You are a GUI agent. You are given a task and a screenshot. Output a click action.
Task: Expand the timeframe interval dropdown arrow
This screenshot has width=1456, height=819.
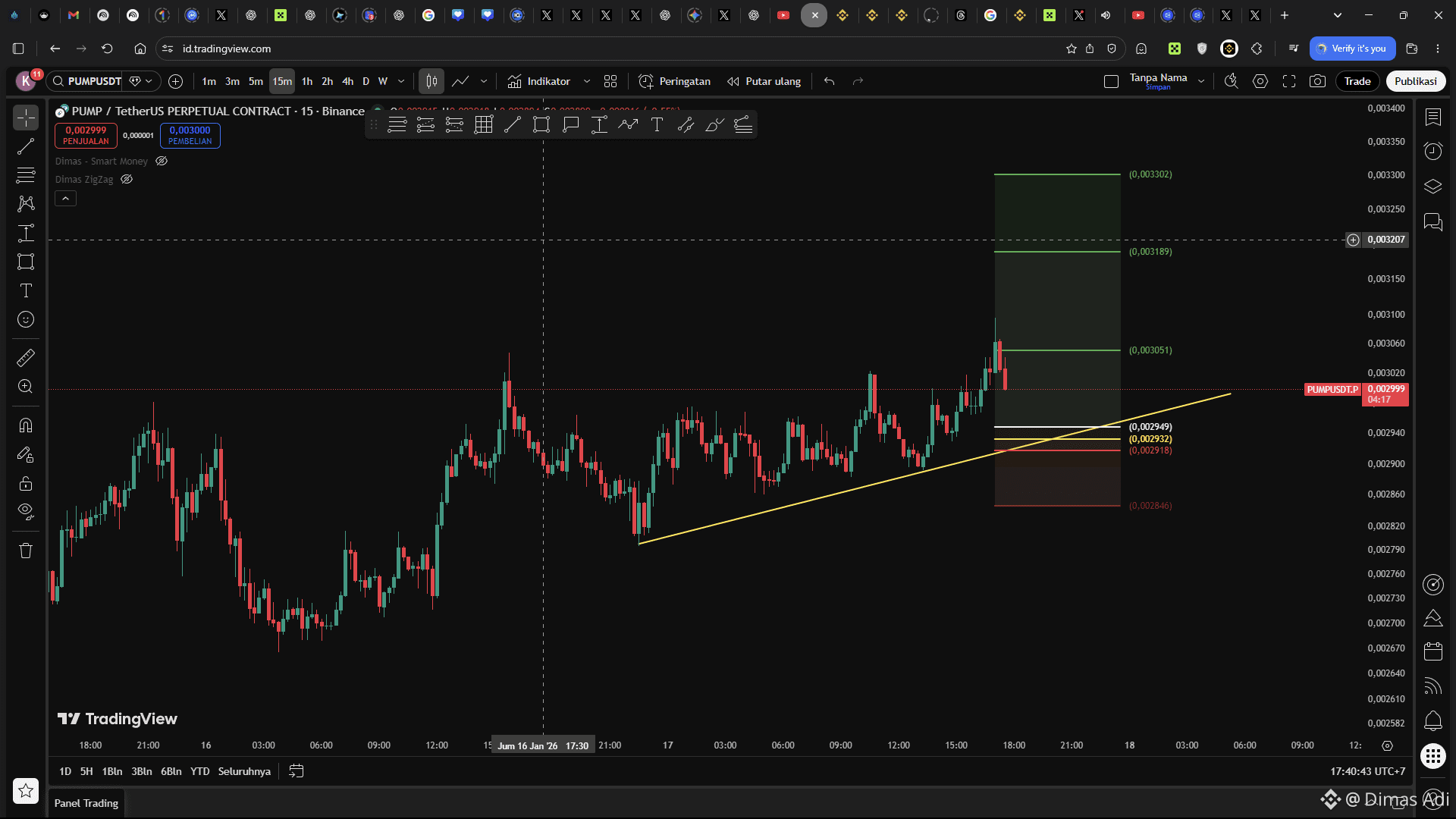[x=401, y=81]
